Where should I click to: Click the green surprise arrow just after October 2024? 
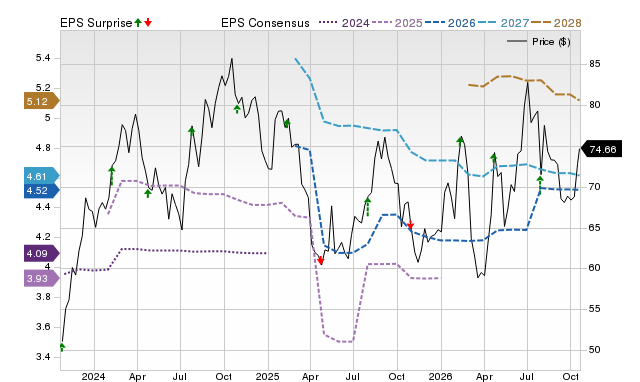[x=237, y=109]
